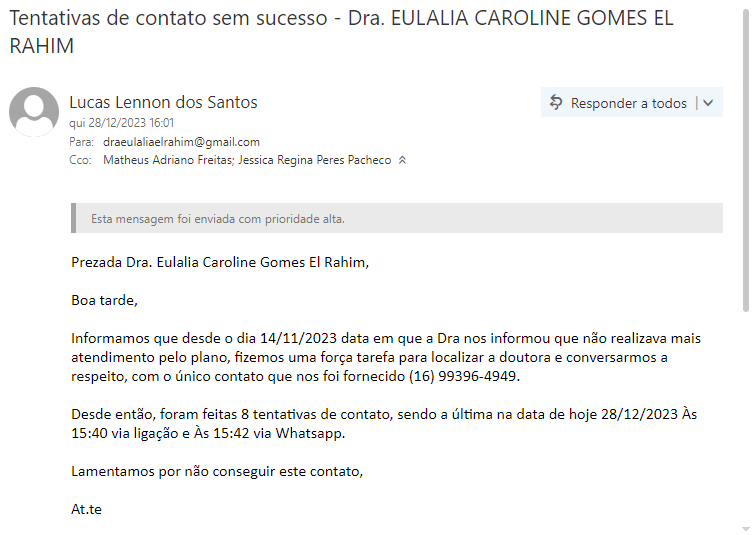Click the sender's profile avatar picture
755x535 pixels.
click(x=34, y=112)
